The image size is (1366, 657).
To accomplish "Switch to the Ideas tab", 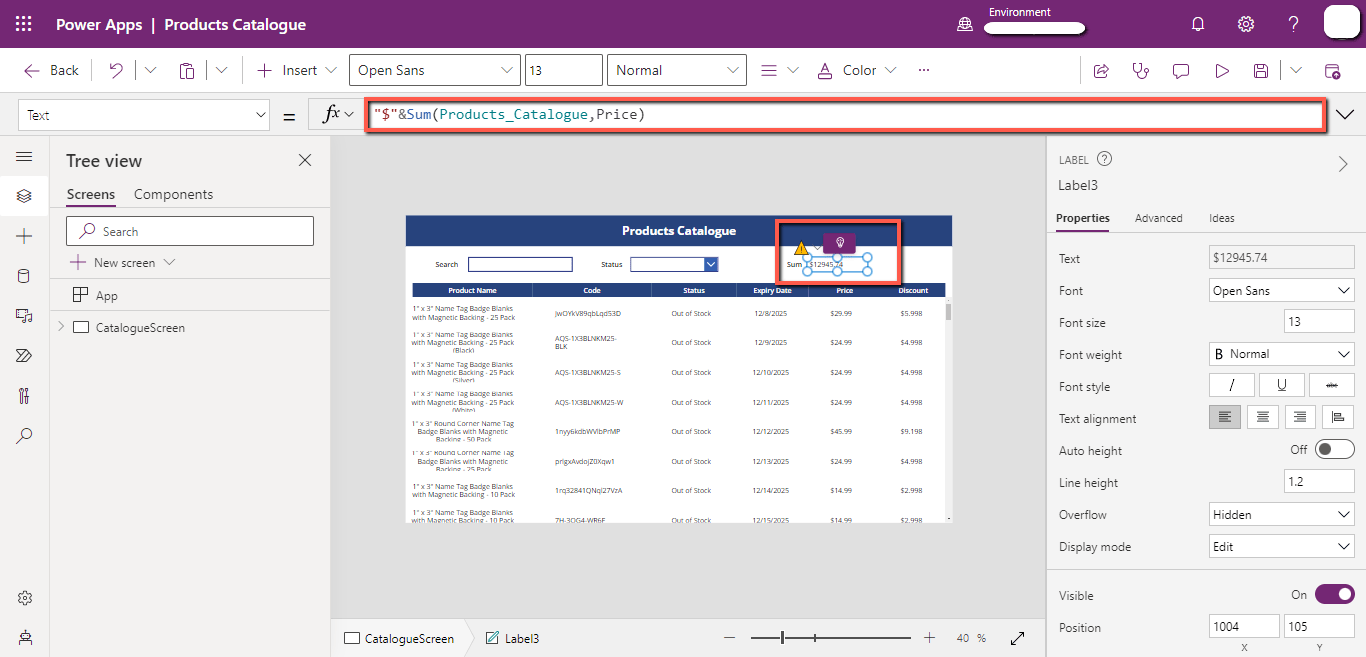I will [x=1221, y=218].
